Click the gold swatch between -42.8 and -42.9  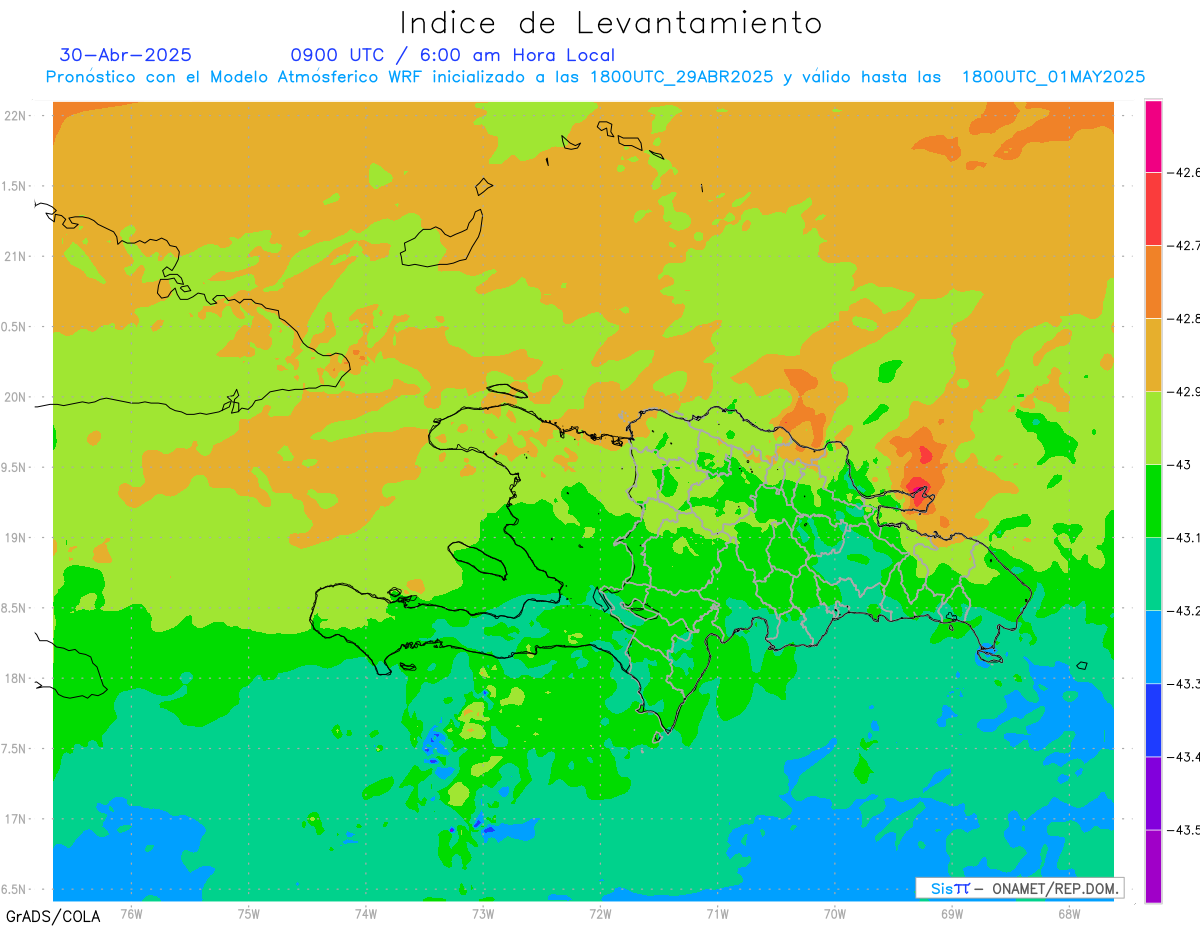tap(1153, 355)
